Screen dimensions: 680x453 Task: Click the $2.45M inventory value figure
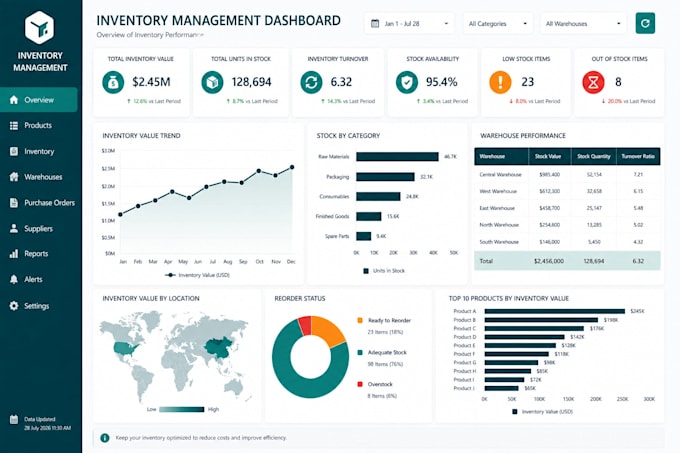(x=151, y=82)
